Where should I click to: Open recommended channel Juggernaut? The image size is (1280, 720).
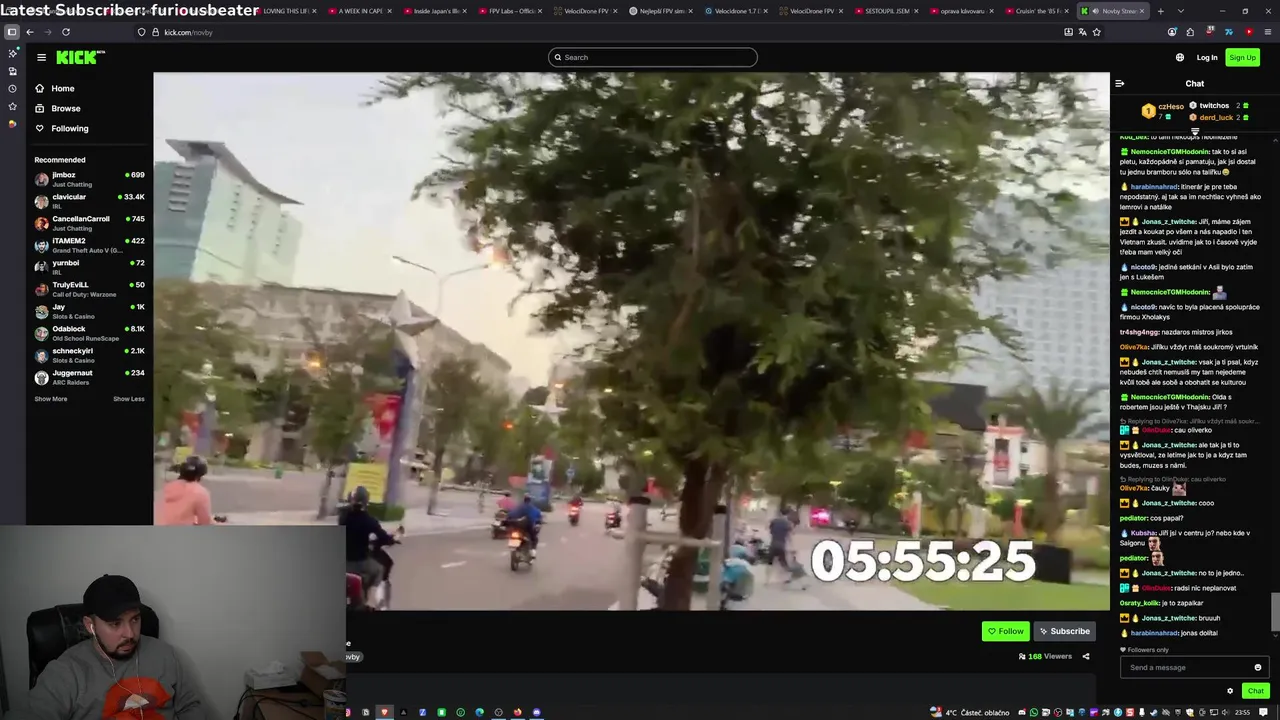point(89,377)
